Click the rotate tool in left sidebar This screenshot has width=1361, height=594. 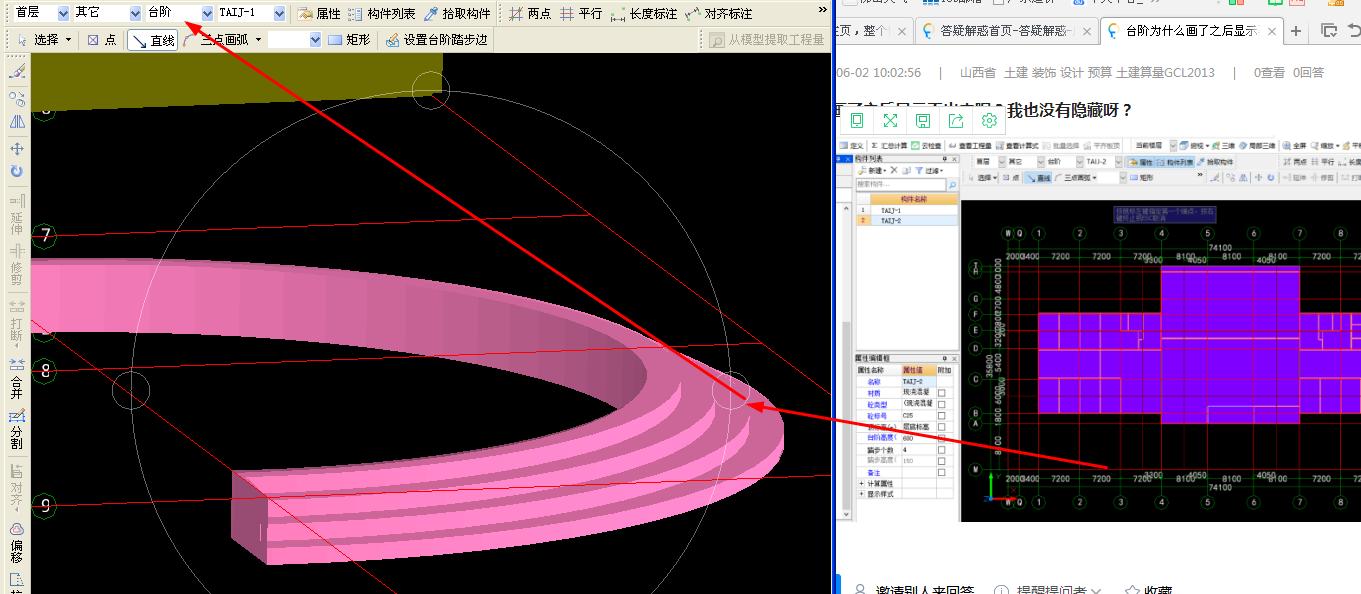(x=17, y=172)
